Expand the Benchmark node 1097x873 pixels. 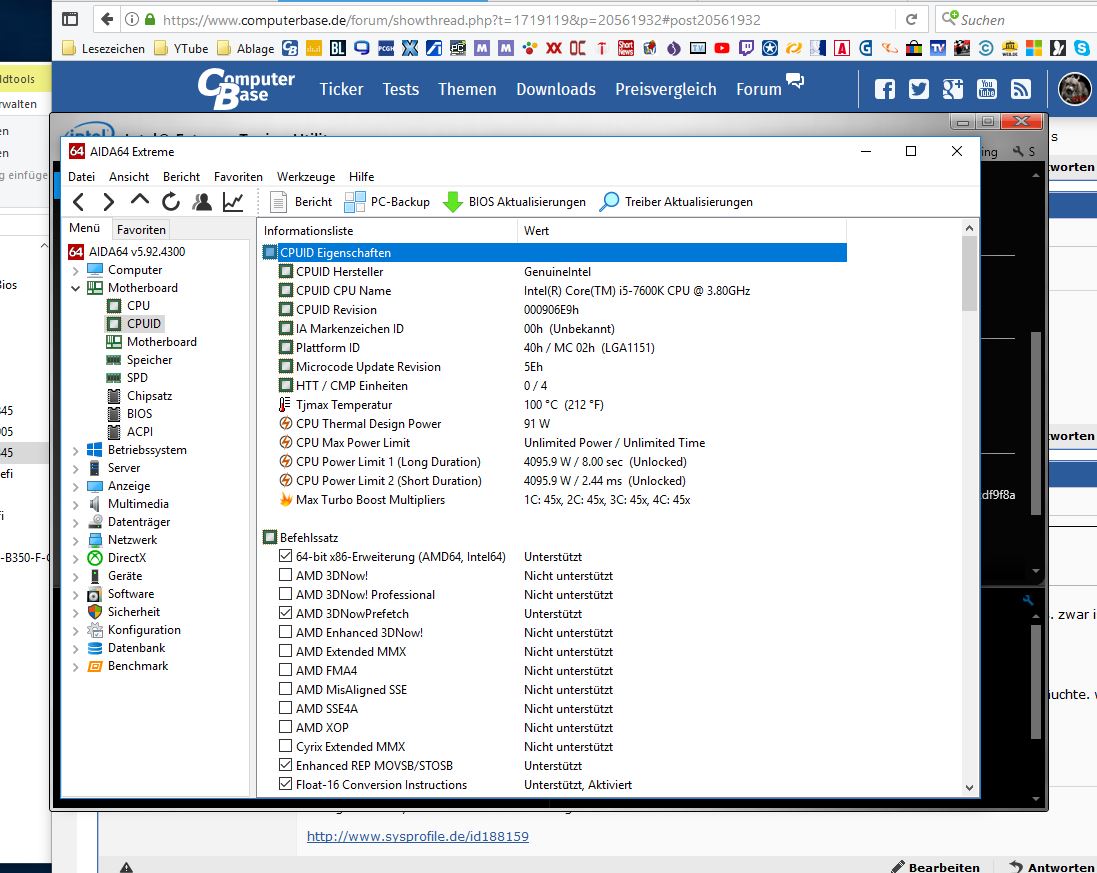tap(76, 667)
